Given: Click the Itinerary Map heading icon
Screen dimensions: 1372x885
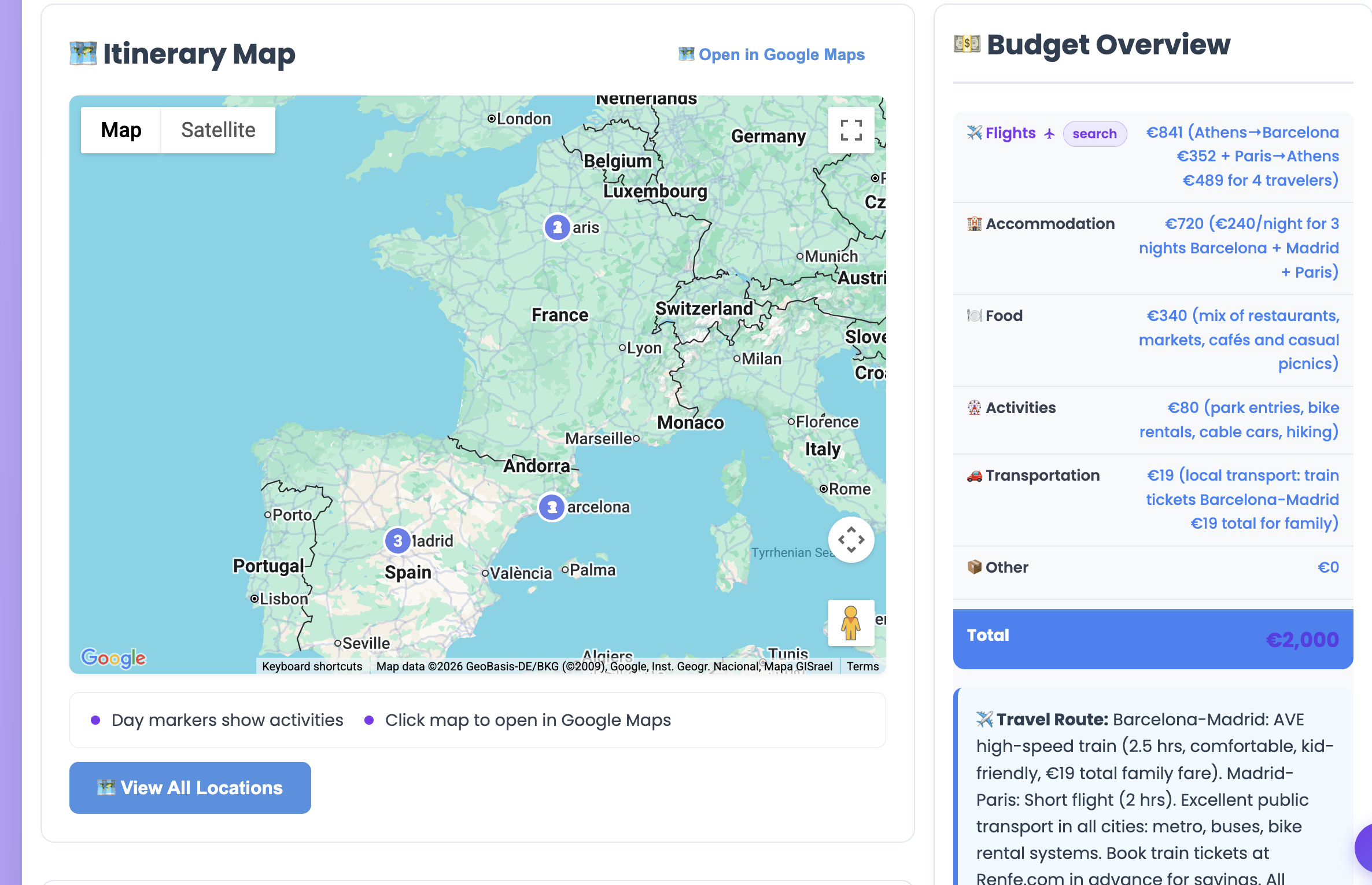Looking at the screenshot, I should pyautogui.click(x=83, y=54).
